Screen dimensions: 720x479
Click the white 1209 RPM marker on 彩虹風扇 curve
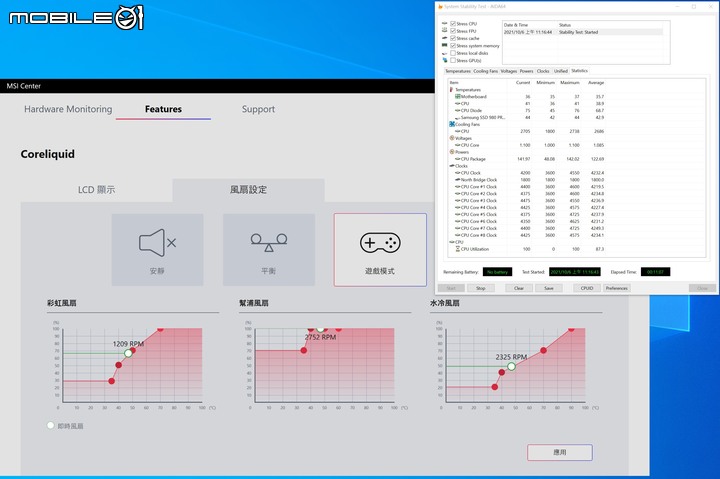pos(129,353)
